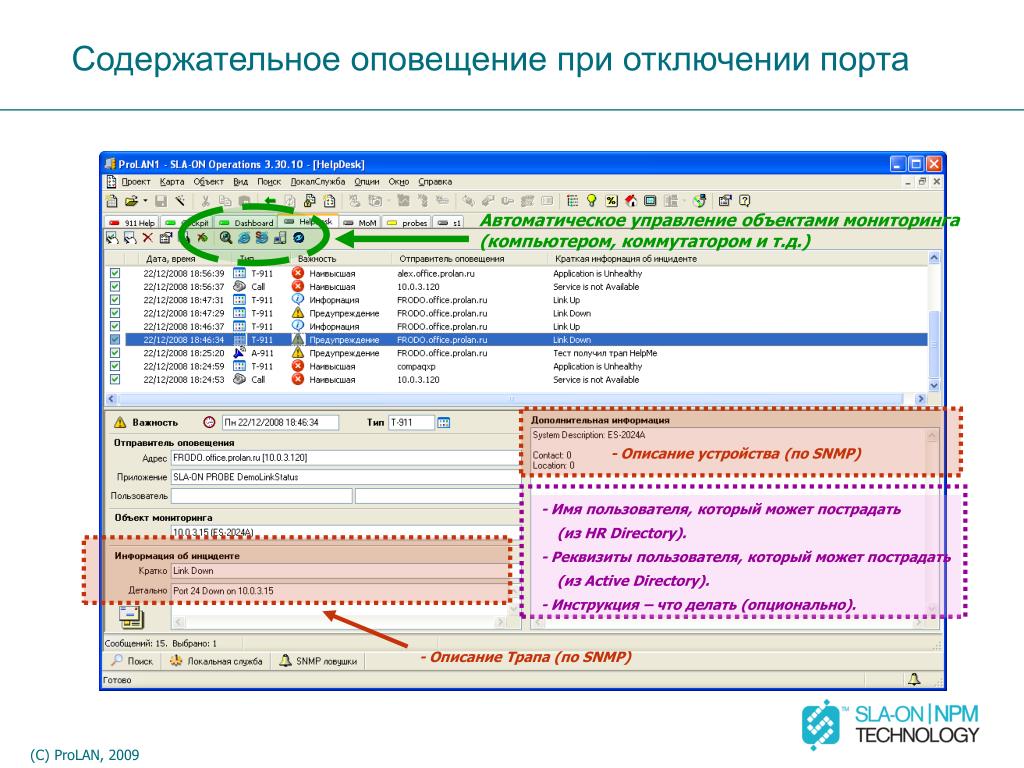Click the yellow light bulb toolbar icon
Screen dimensions: 1024x768
coord(592,200)
